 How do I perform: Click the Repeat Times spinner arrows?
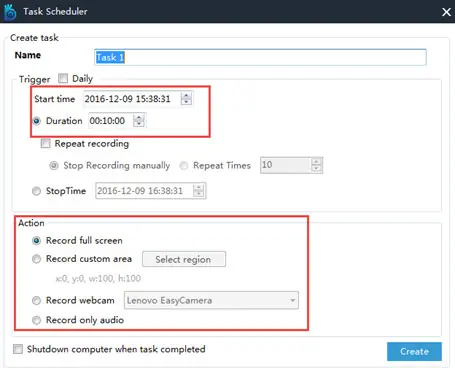(316, 165)
